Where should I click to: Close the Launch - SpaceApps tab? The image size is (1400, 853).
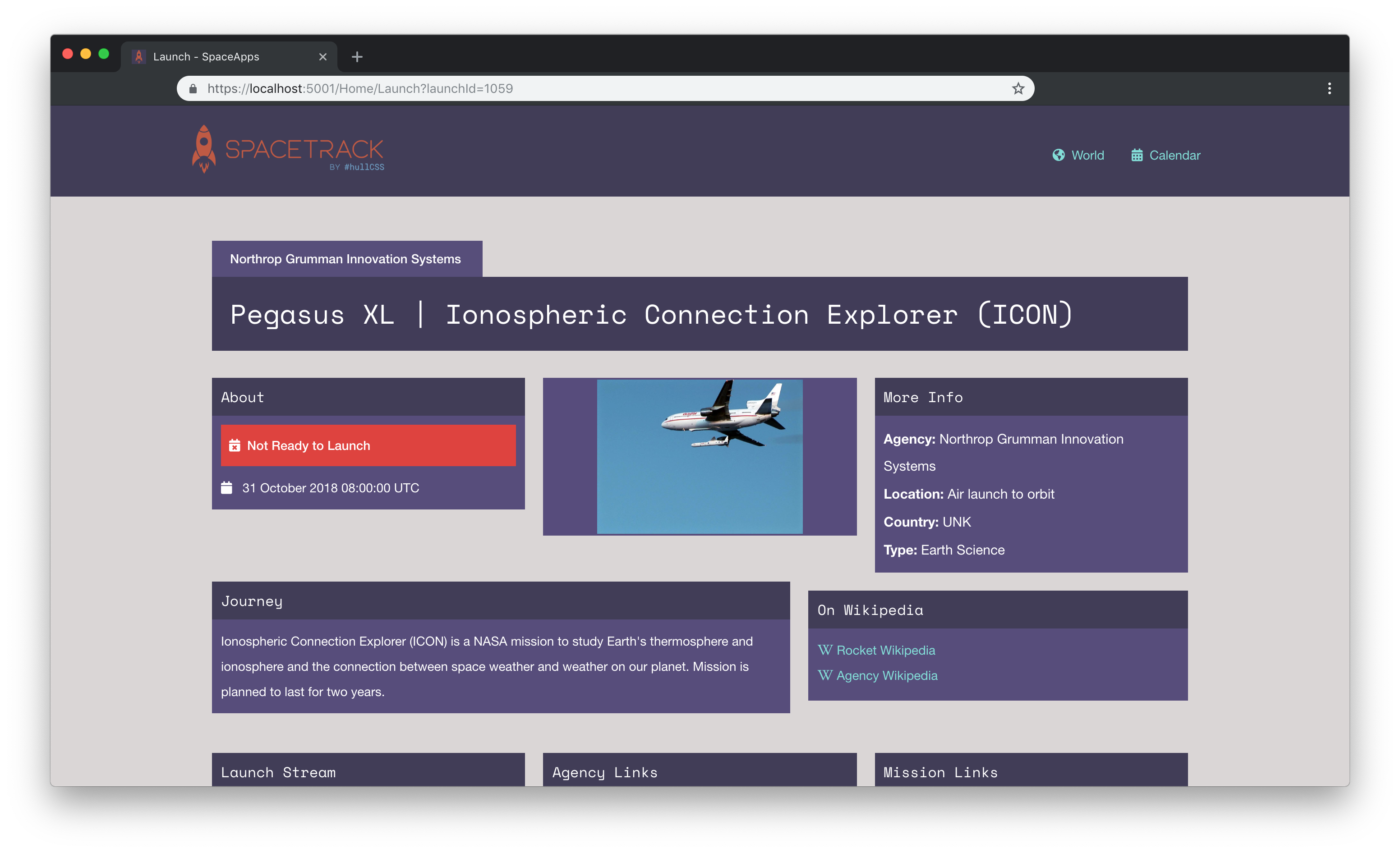323,57
